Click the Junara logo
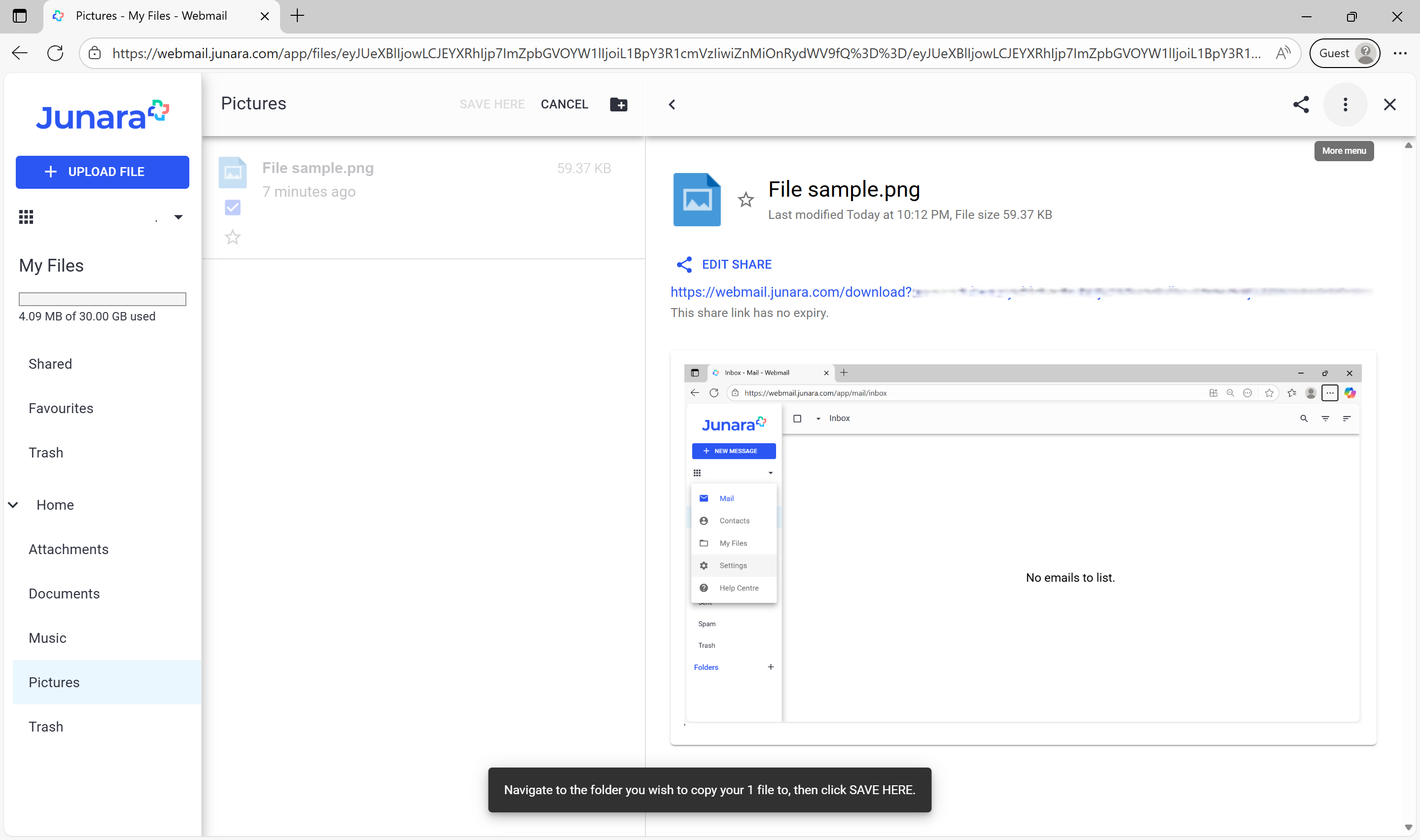 coord(103,115)
